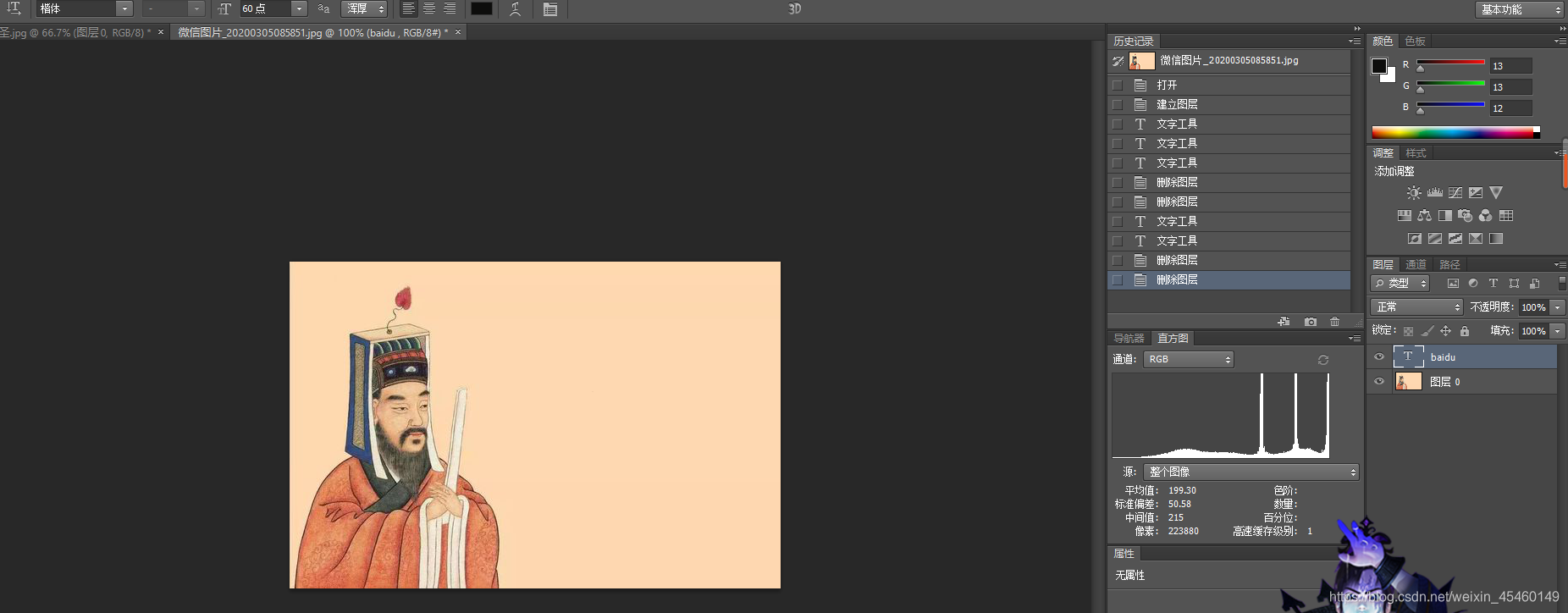Create new document from current state

tap(1284, 322)
